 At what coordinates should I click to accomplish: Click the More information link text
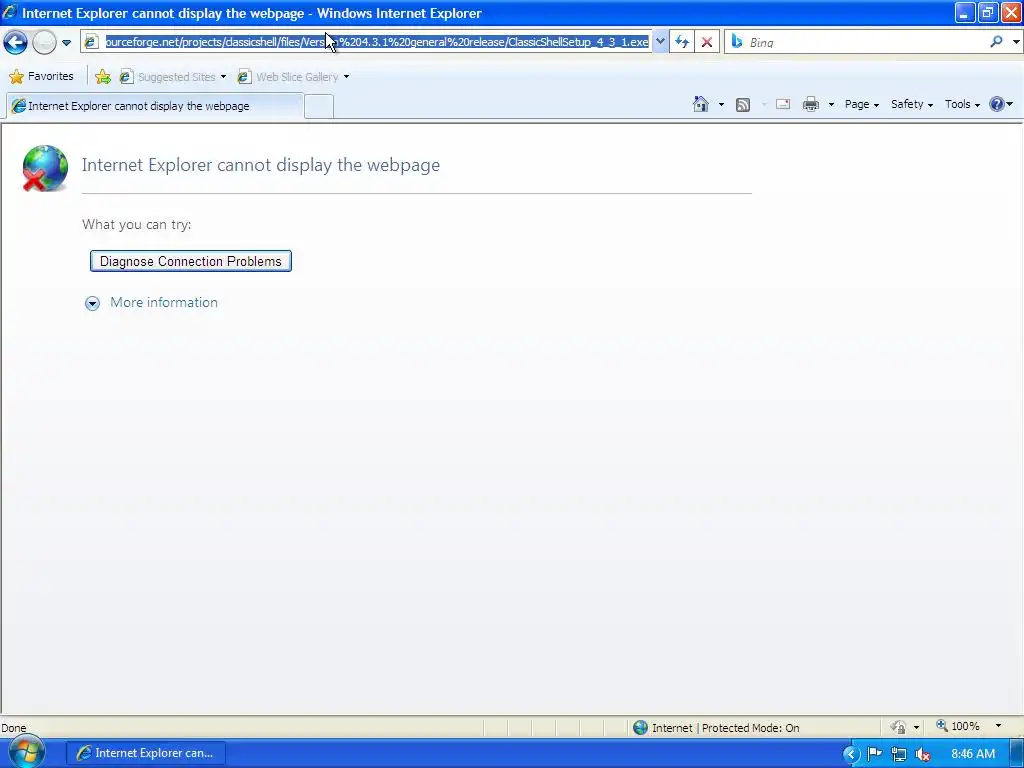[164, 302]
